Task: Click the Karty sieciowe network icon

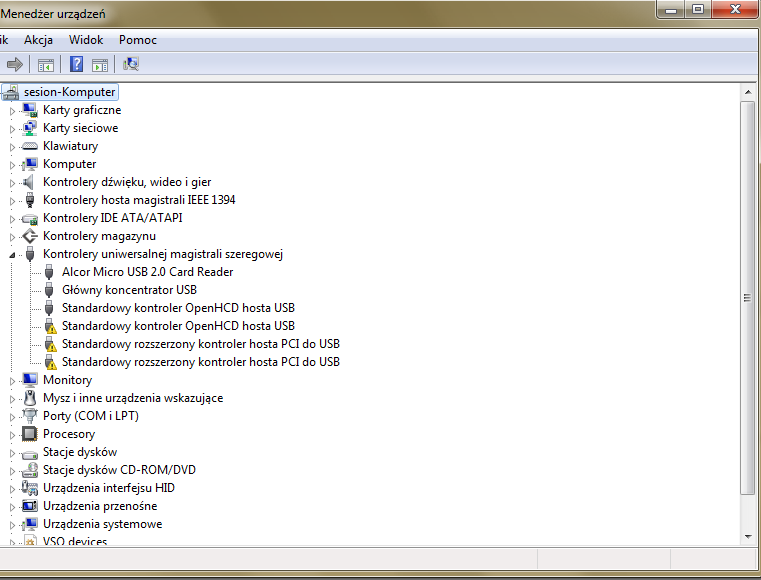Action: (x=30, y=128)
